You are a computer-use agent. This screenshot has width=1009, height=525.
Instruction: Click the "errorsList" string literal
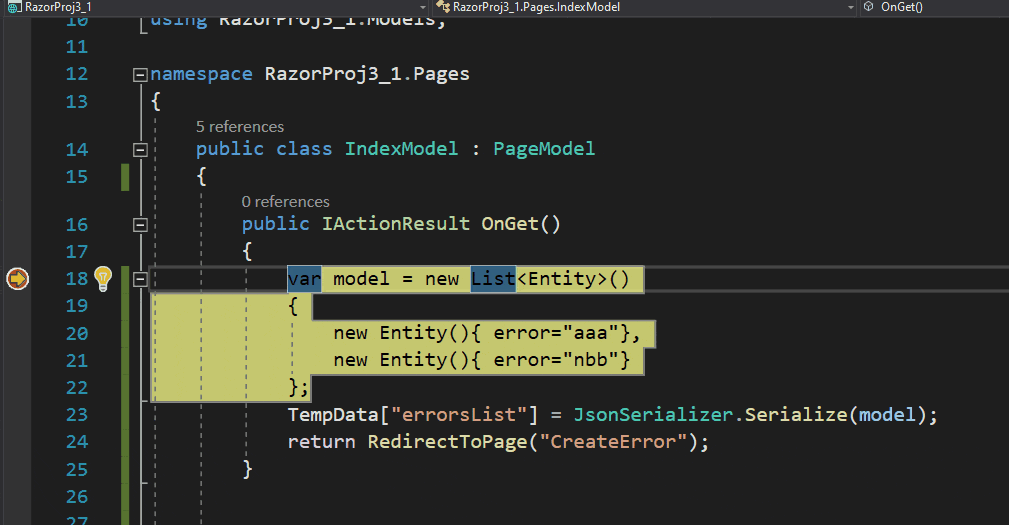[459, 415]
